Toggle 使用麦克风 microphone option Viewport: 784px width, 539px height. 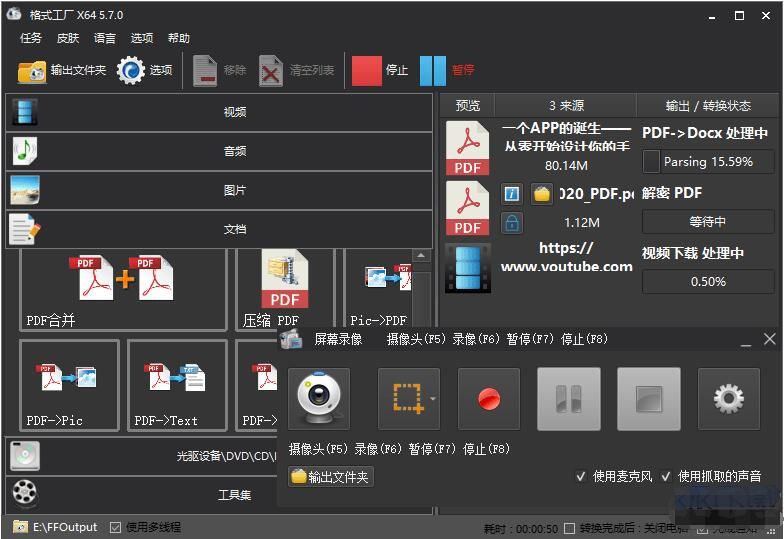[581, 477]
